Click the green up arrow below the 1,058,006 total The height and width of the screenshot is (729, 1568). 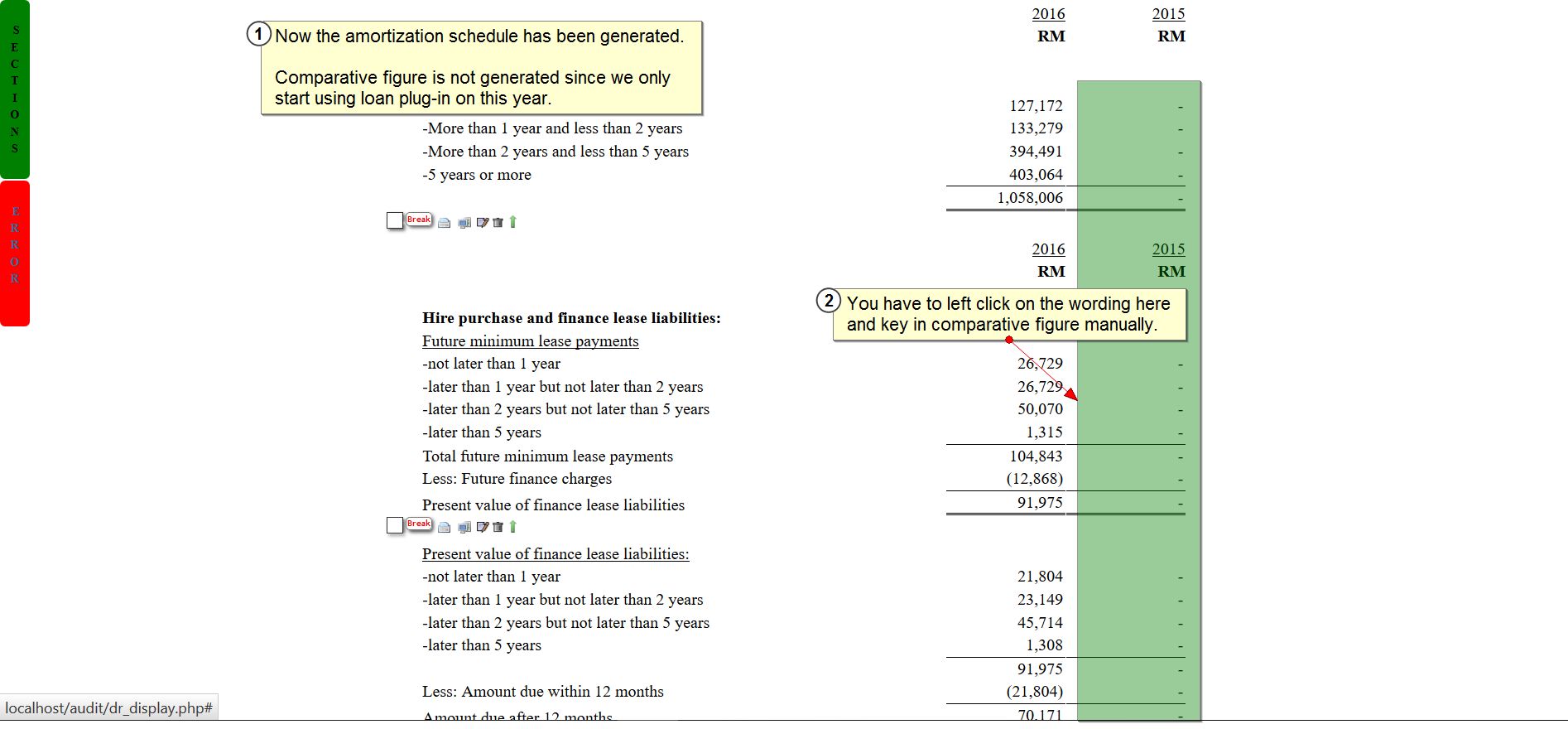[x=512, y=221]
